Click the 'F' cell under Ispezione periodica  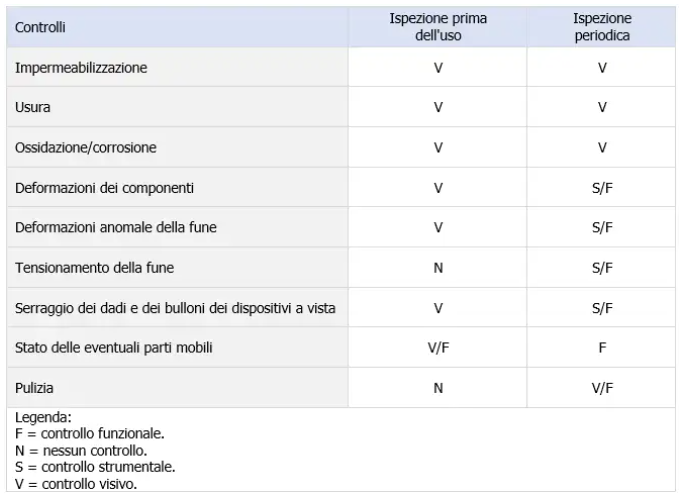[x=601, y=347]
